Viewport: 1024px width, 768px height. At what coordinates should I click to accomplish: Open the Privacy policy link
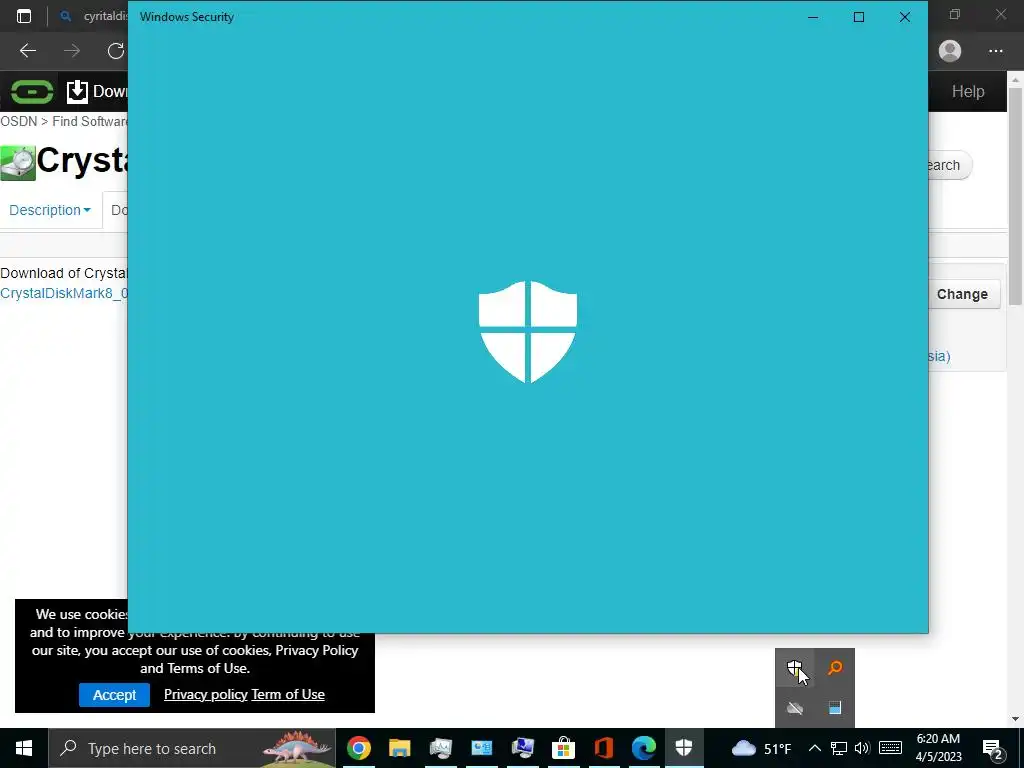206,694
